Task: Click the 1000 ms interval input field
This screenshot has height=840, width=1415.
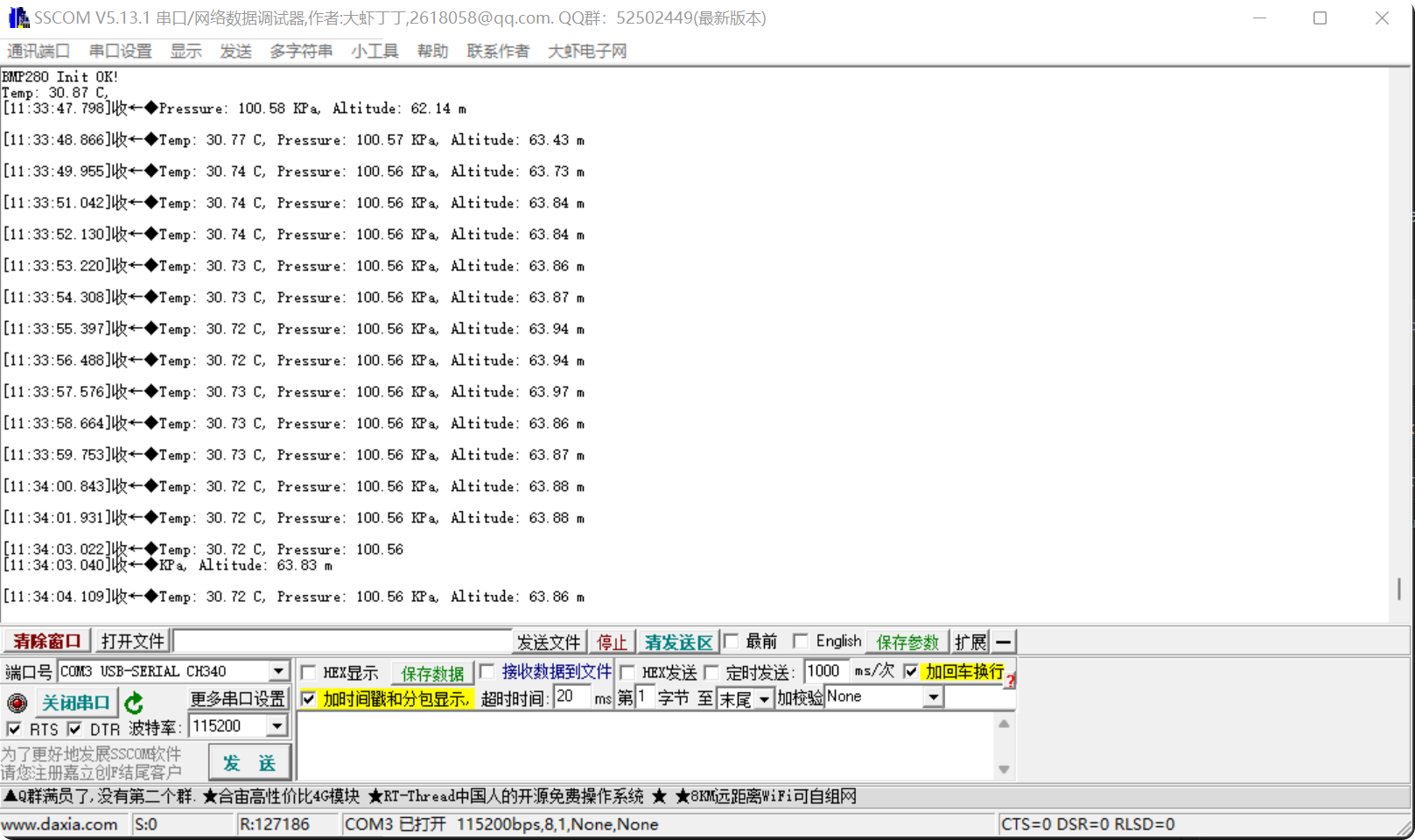Action: [825, 671]
